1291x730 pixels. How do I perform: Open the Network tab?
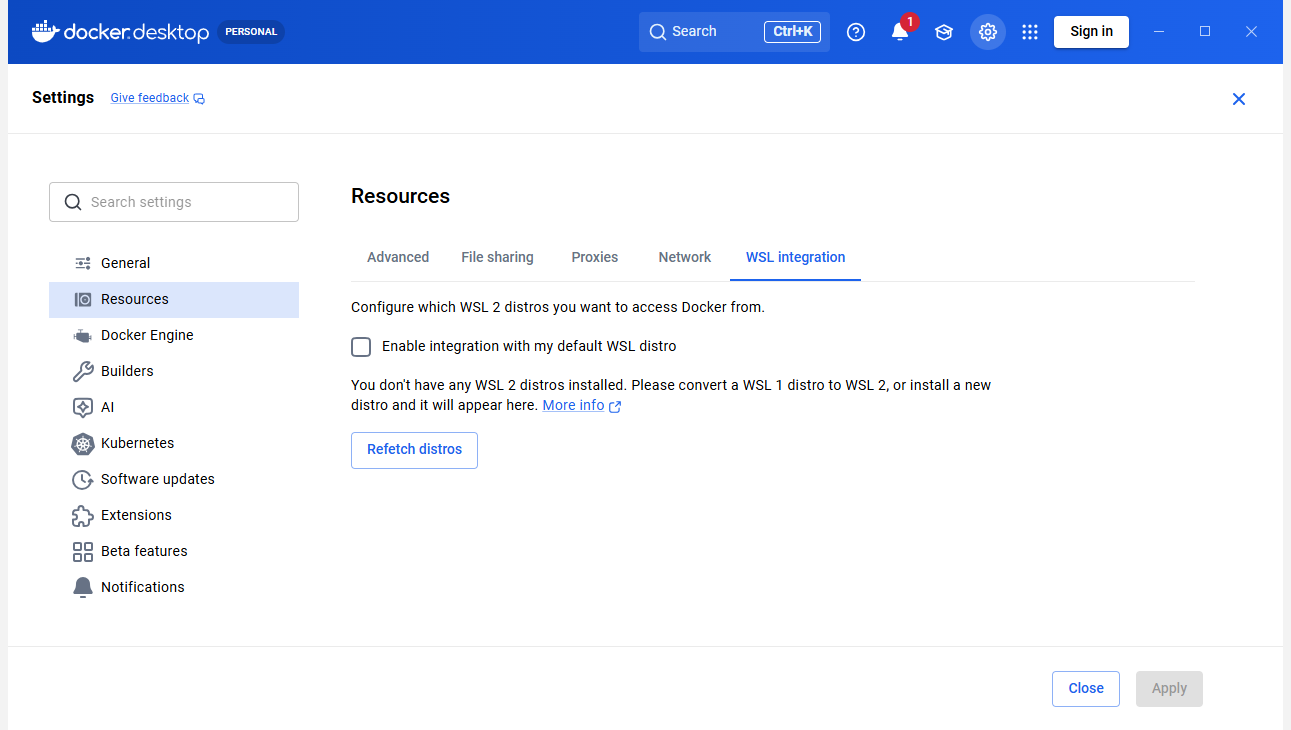[x=685, y=257]
